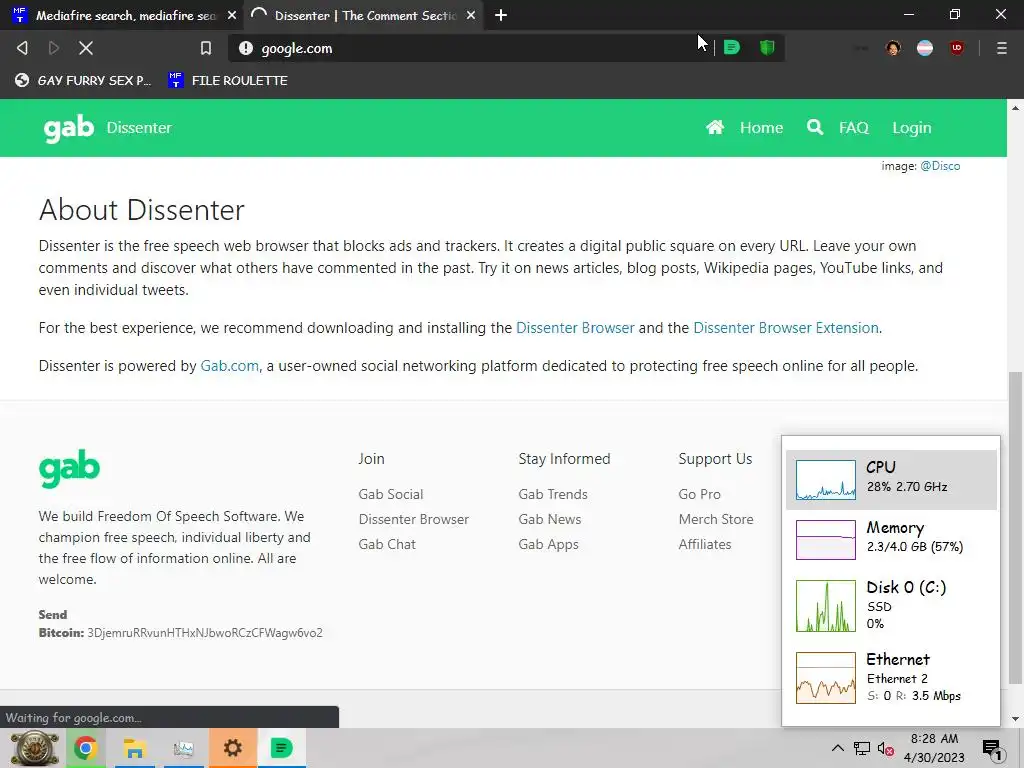Click the page vertical scrollbar thumb
The width and height of the screenshot is (1024, 768).
(x=1015, y=528)
